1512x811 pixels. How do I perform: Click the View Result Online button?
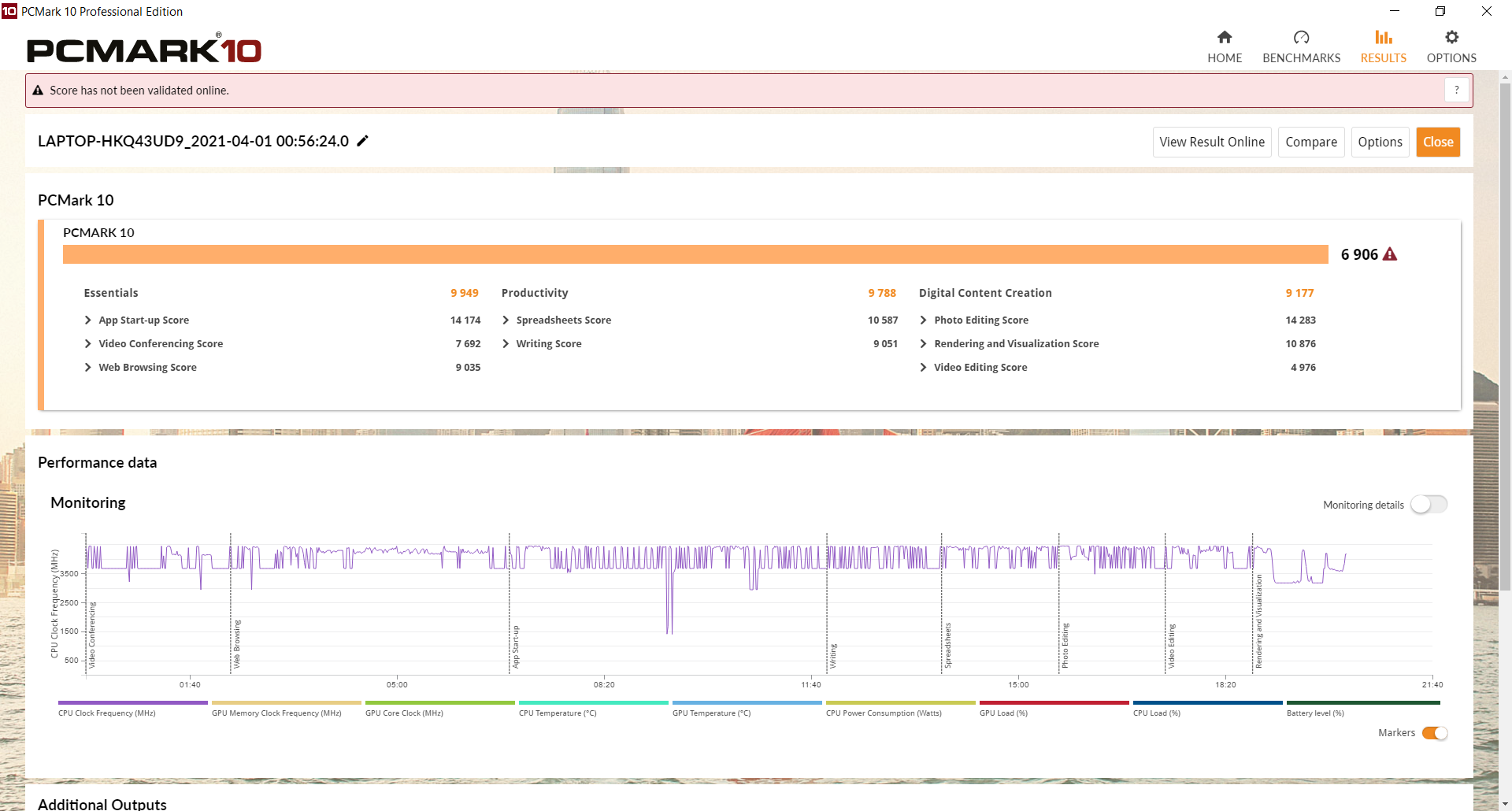coord(1212,142)
